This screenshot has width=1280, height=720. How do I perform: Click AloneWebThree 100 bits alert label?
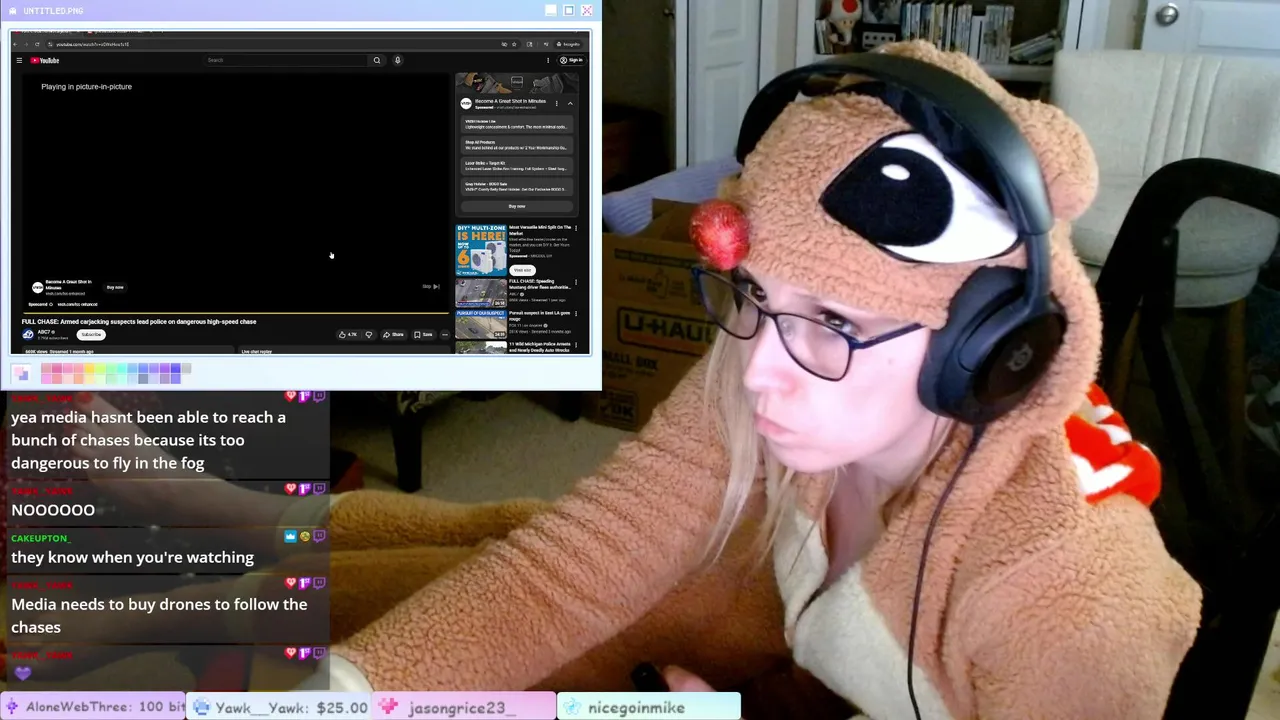[93, 707]
